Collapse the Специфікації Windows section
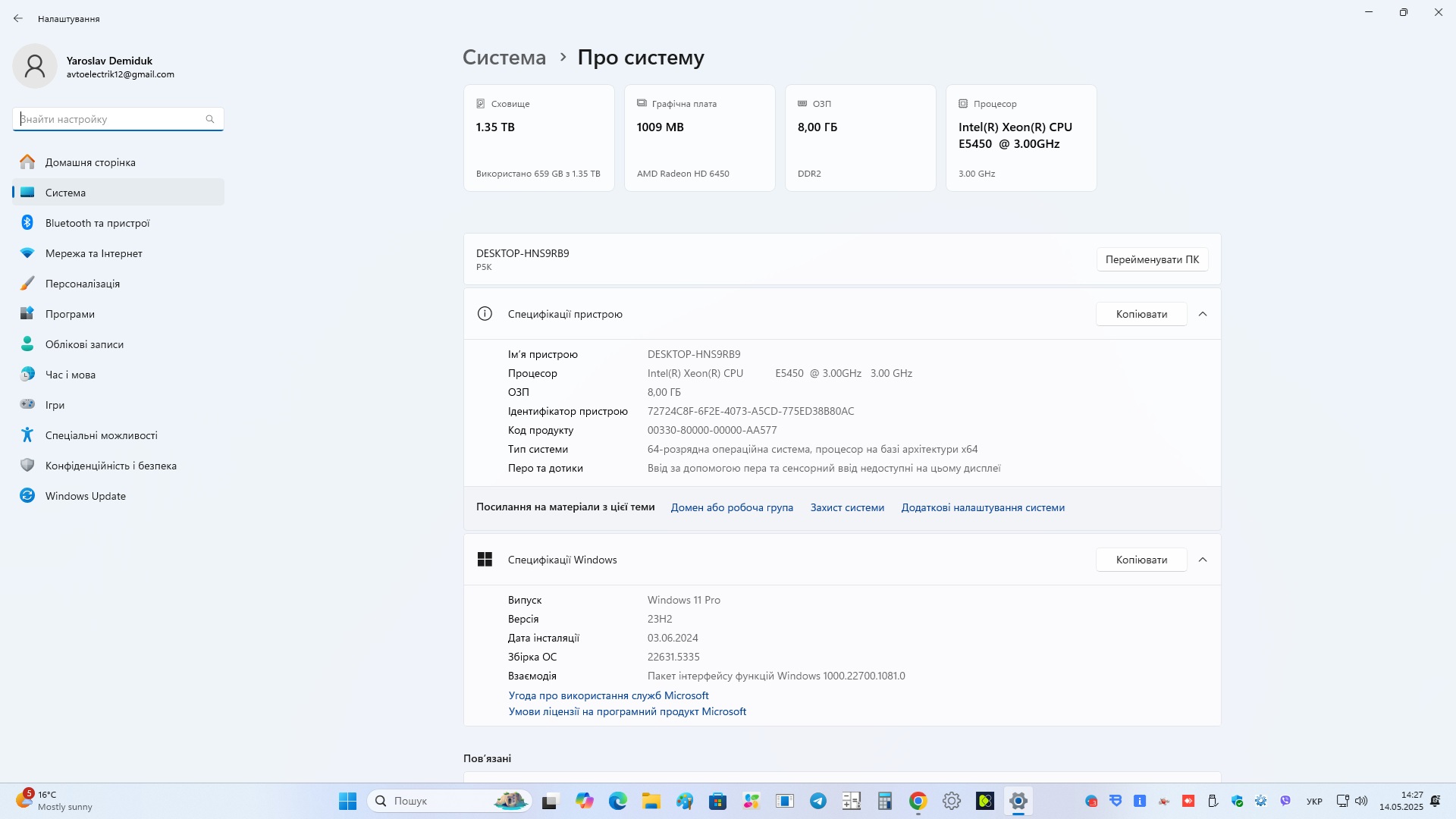Screen dimensions: 1456x819 1203,560
